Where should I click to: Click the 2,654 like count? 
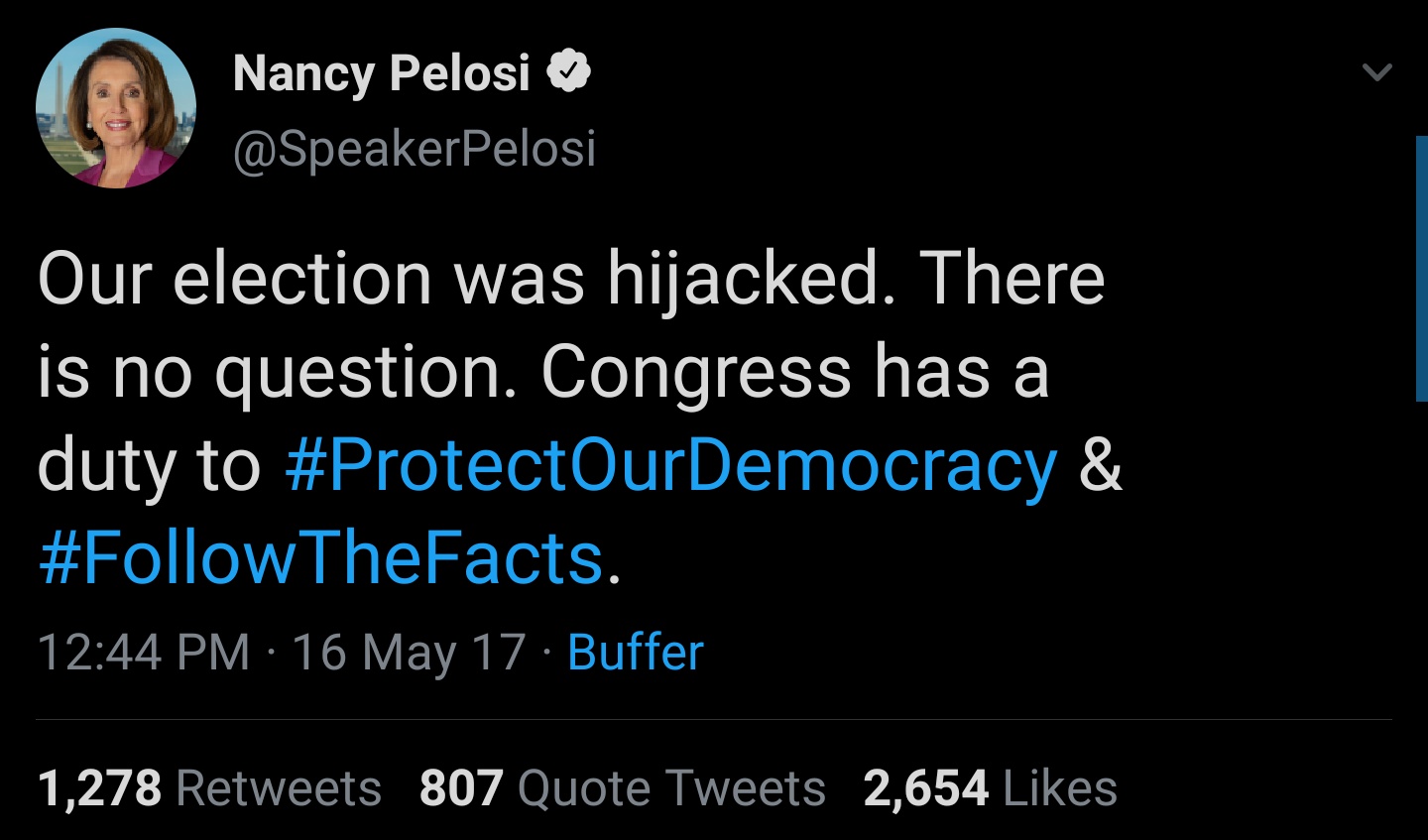926,788
